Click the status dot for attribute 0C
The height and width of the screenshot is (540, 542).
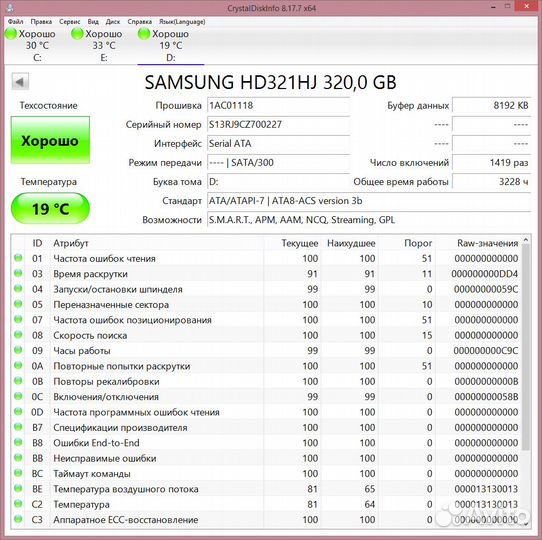[18, 396]
